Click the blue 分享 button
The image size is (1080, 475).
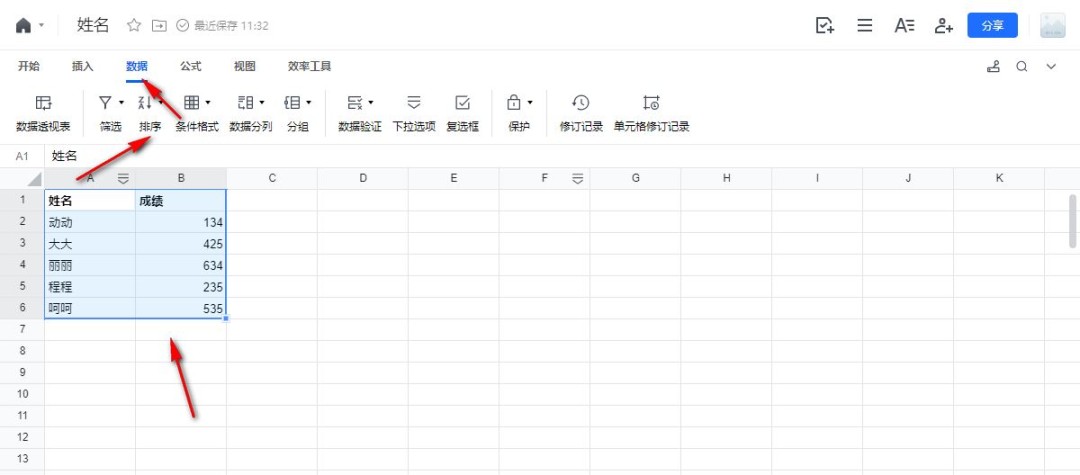[x=992, y=26]
